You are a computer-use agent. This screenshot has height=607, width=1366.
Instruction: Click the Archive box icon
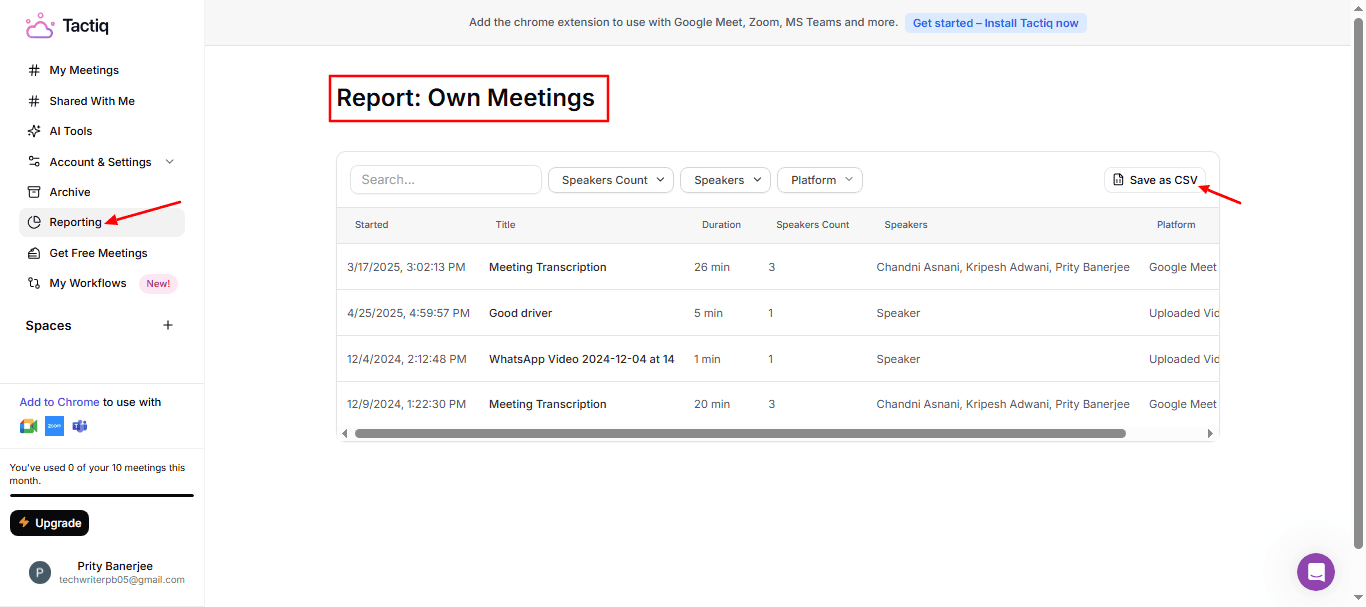(34, 192)
